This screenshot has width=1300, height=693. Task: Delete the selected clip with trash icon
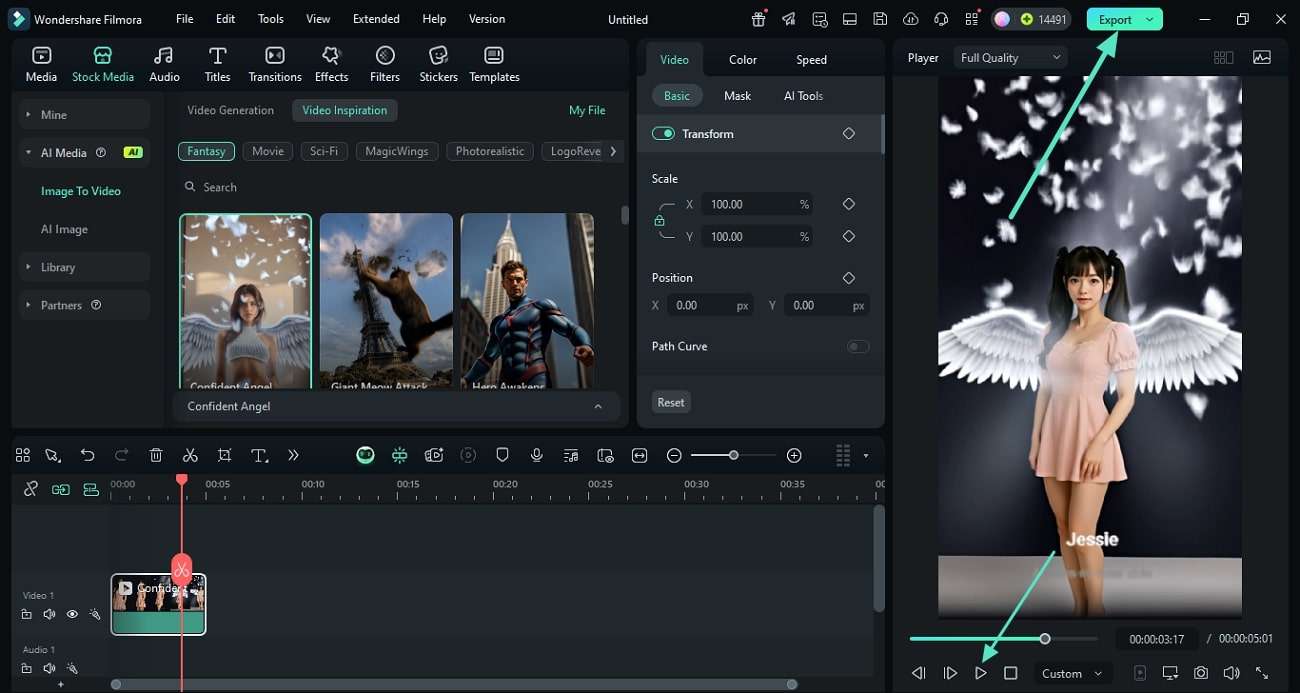pos(156,455)
